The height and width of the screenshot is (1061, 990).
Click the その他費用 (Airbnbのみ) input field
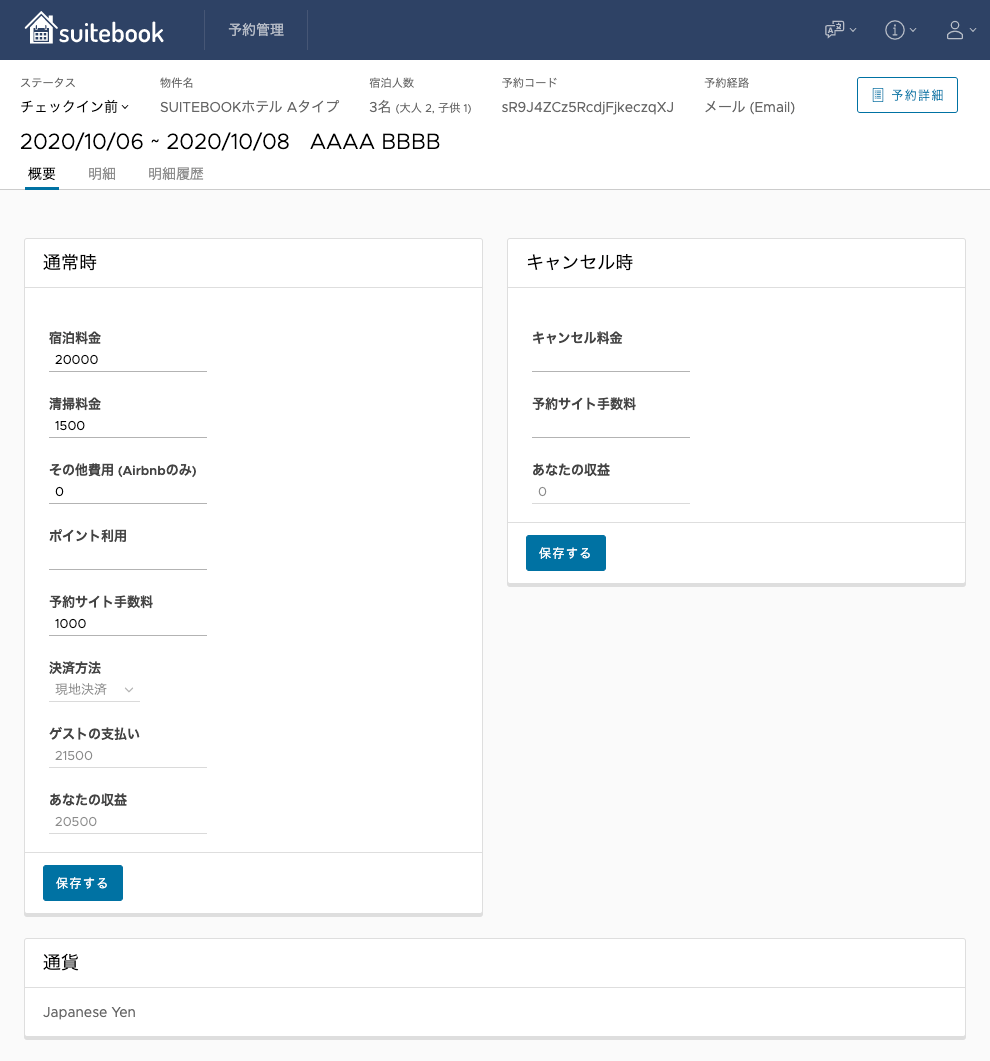click(127, 491)
